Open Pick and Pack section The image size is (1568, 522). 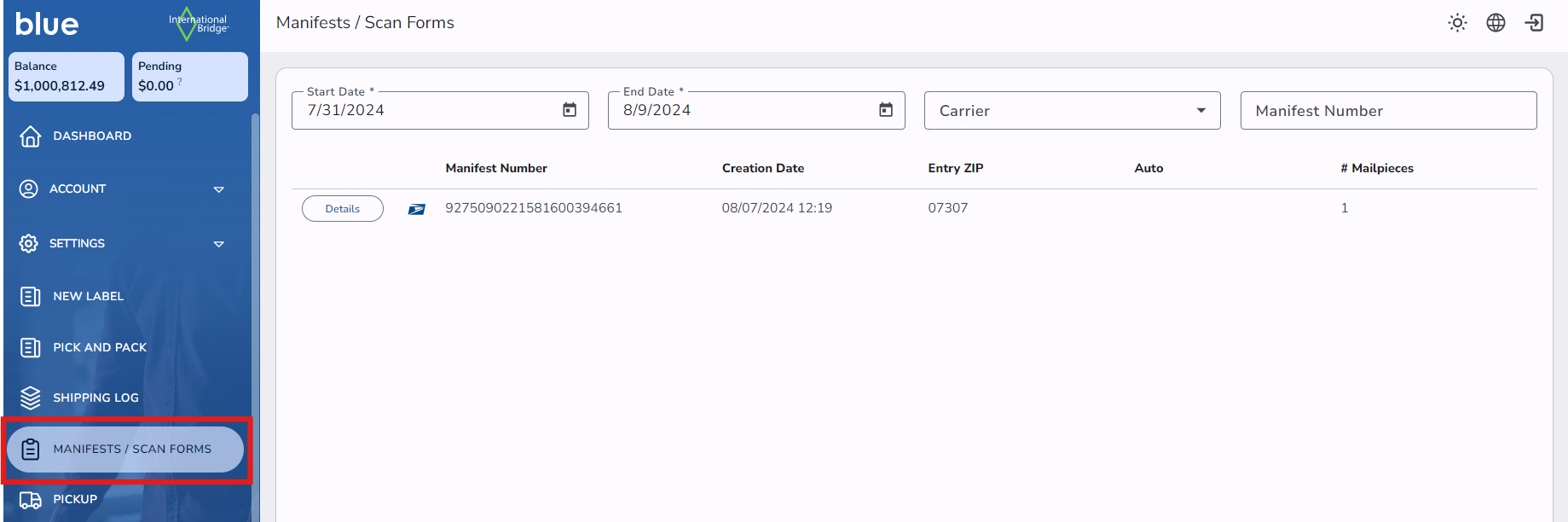(99, 347)
